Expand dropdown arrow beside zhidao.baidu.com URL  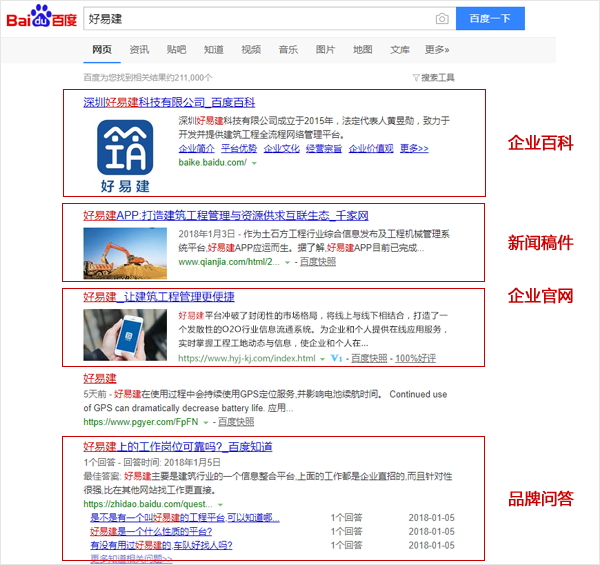(x=219, y=505)
